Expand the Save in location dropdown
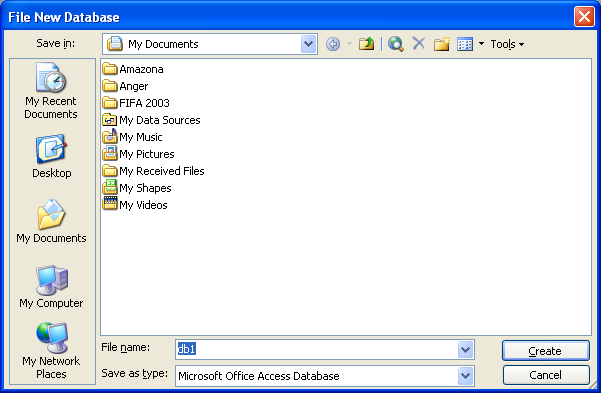Image resolution: width=601 pixels, height=393 pixels. coord(309,44)
